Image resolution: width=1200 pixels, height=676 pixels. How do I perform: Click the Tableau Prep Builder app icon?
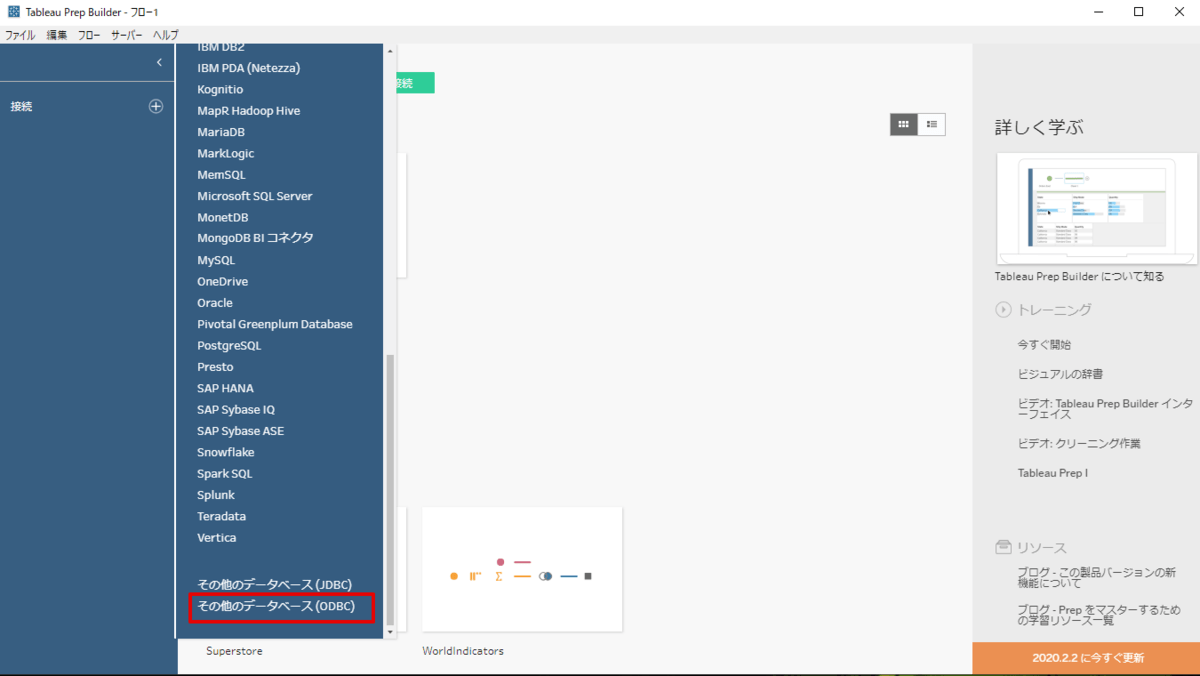(x=13, y=11)
